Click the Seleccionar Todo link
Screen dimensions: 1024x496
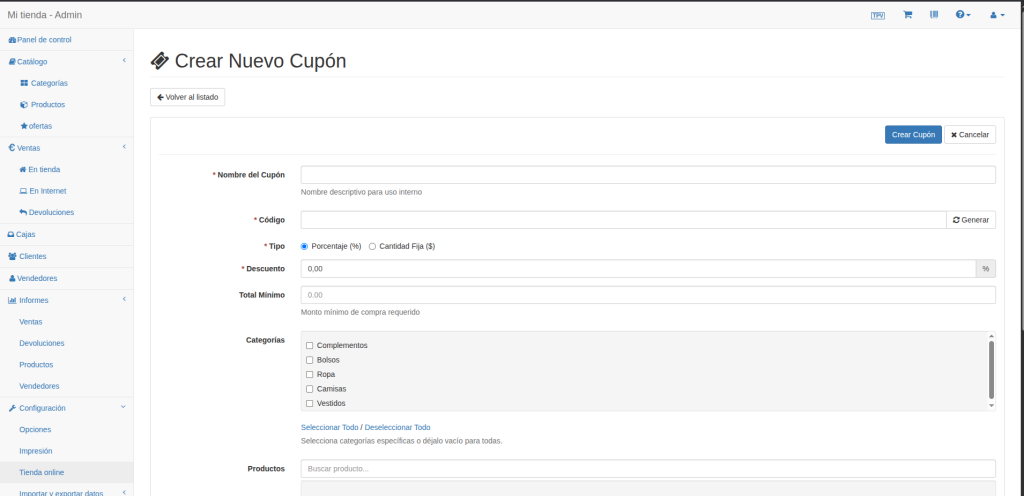329,427
